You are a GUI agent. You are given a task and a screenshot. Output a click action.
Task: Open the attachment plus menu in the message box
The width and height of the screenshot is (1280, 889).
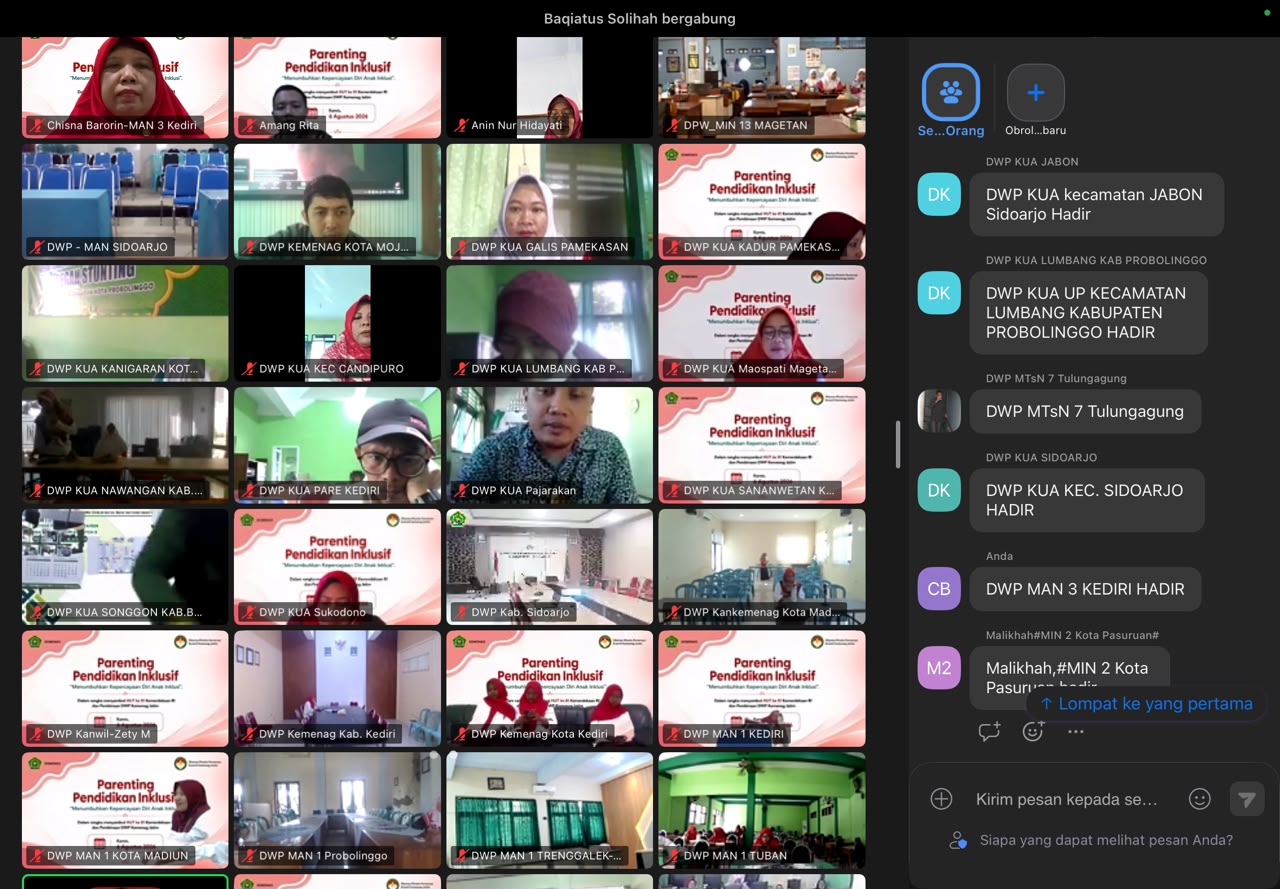point(941,799)
